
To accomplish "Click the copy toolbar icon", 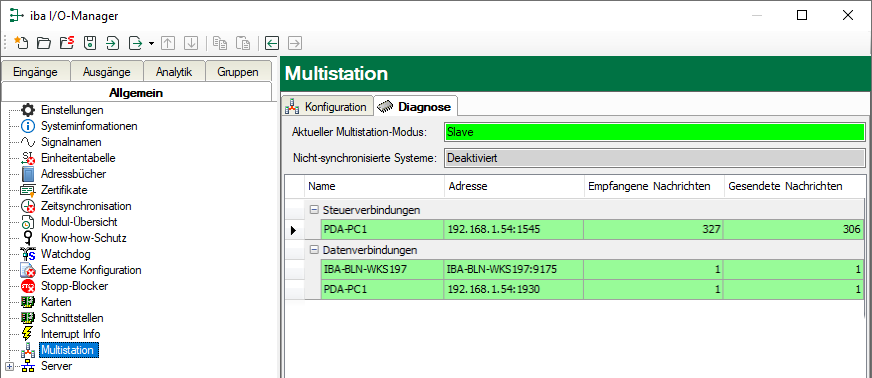I will click(x=220, y=43).
